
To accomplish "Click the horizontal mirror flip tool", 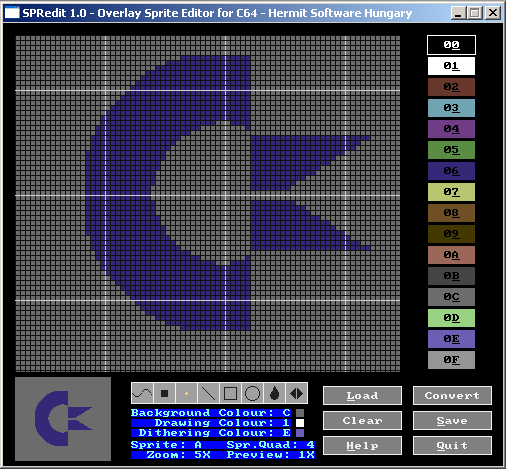I will (296, 393).
